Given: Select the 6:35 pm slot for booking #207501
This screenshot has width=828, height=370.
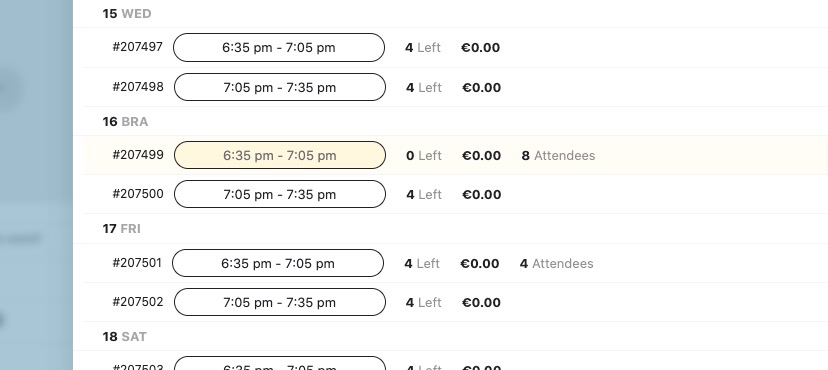Looking at the screenshot, I should [x=278, y=263].
